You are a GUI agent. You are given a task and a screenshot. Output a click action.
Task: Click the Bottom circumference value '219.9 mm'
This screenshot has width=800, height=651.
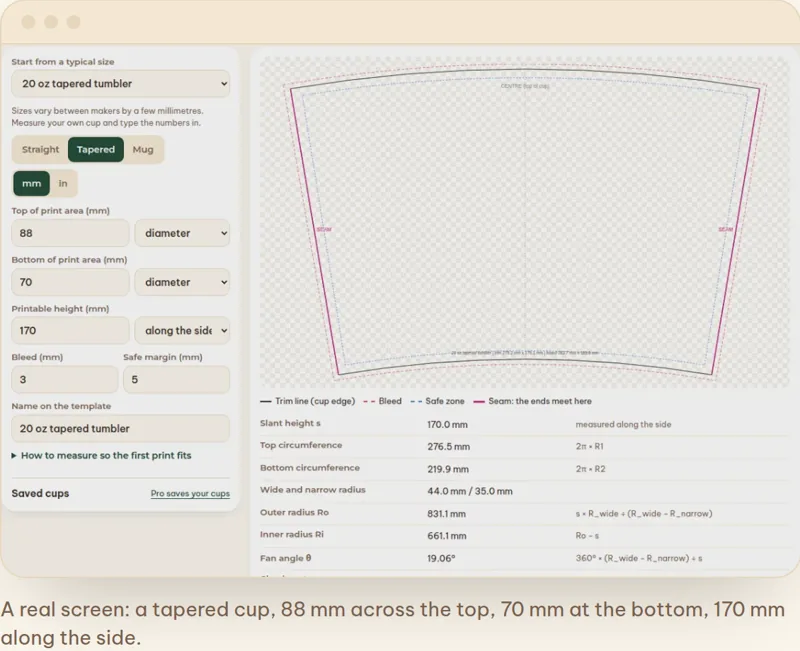(x=448, y=469)
